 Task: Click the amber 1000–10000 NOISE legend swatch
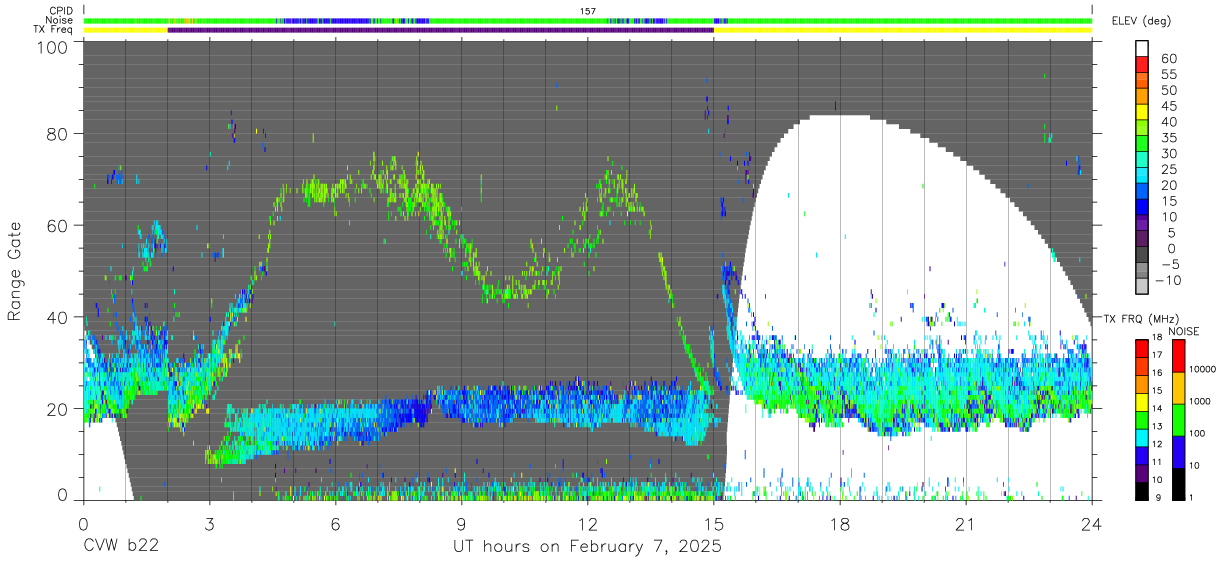pyautogui.click(x=1177, y=387)
